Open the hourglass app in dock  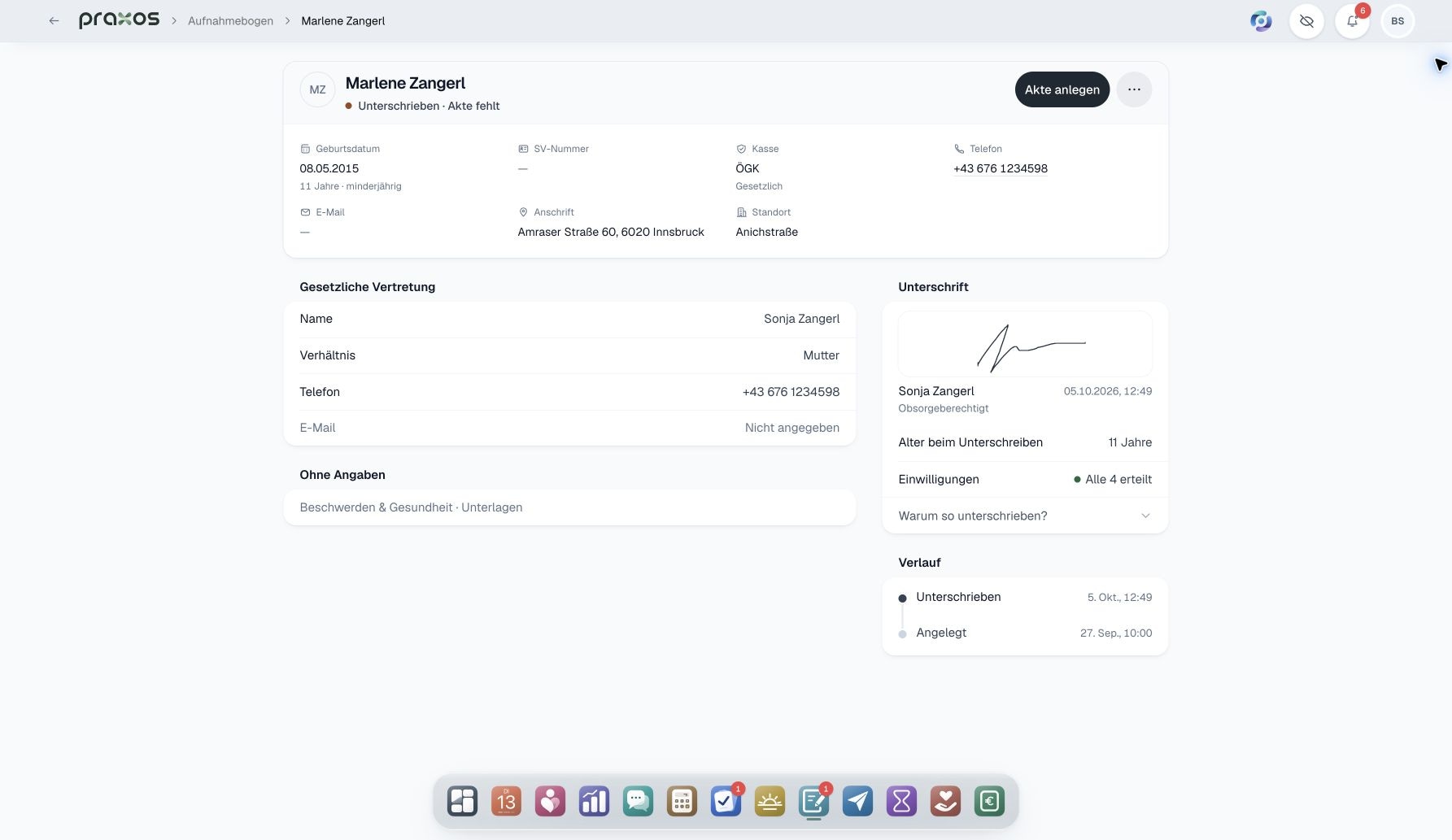tap(901, 802)
